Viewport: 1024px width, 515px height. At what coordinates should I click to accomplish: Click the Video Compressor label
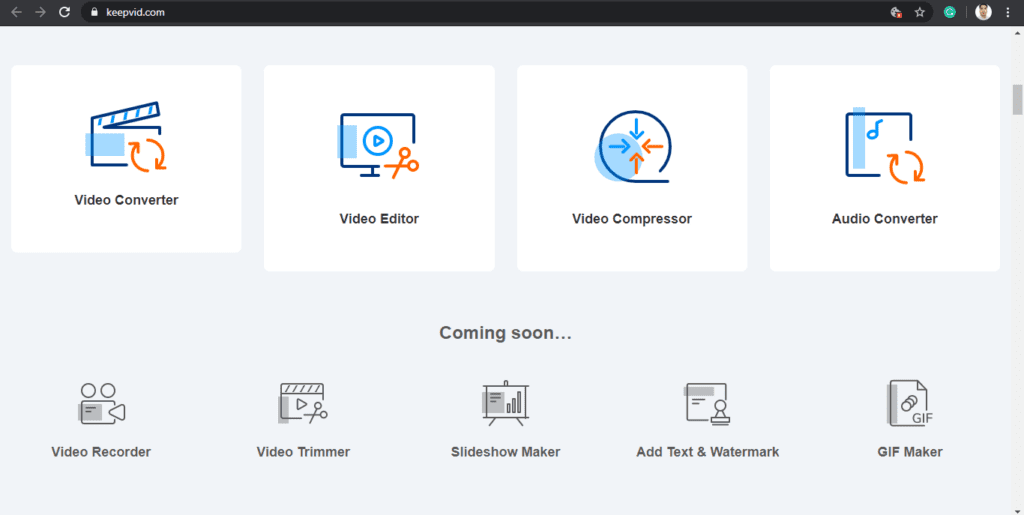point(632,219)
